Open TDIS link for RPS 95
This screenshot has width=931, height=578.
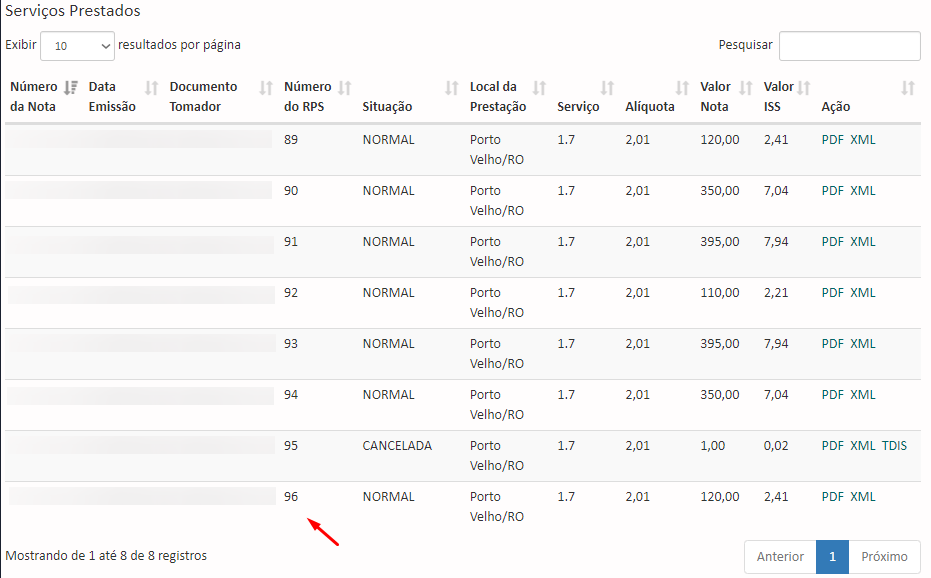(894, 446)
